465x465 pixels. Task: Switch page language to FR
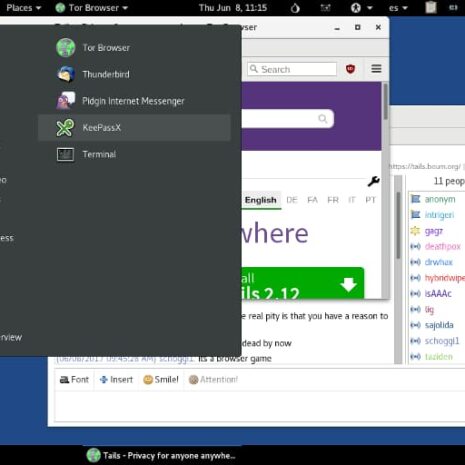(x=333, y=200)
